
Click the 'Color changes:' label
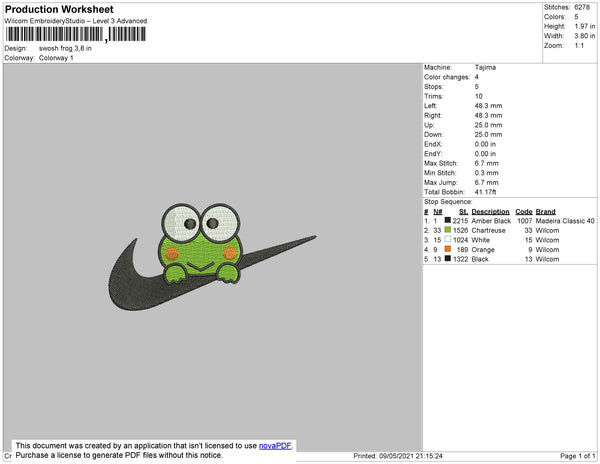(x=447, y=77)
